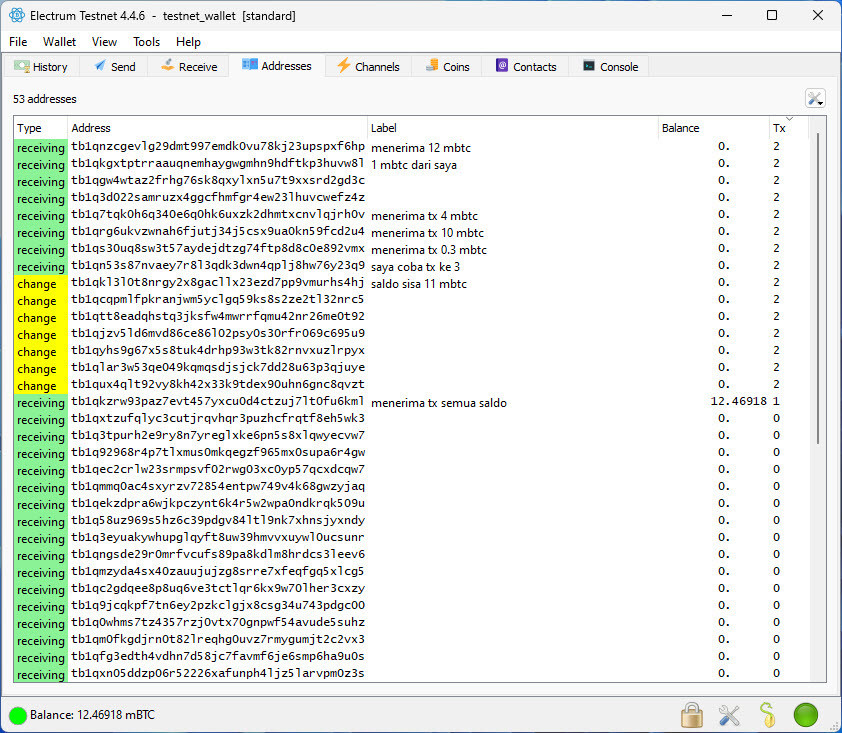Sort by the Tx column header
The height and width of the screenshot is (733, 842).
(789, 128)
